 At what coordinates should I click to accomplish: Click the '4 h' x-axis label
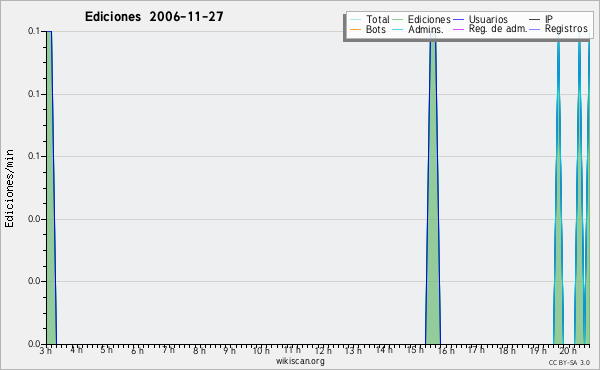point(76,350)
